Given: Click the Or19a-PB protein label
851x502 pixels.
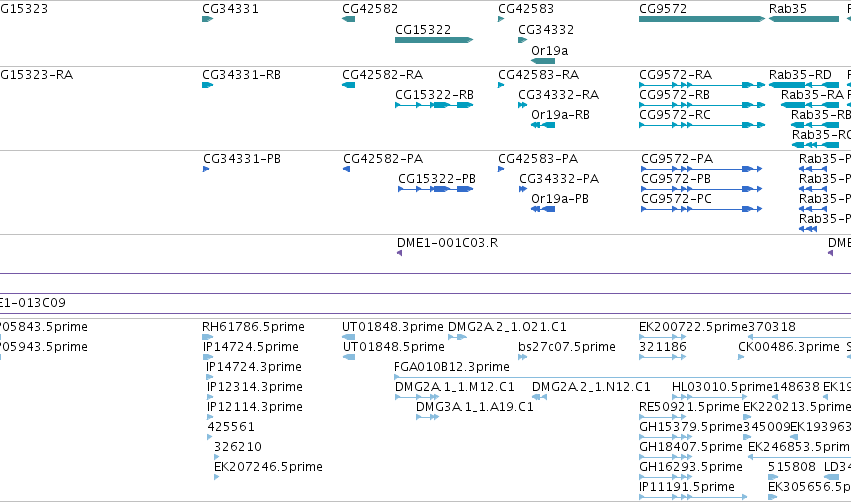Looking at the screenshot, I should pyautogui.click(x=560, y=199).
